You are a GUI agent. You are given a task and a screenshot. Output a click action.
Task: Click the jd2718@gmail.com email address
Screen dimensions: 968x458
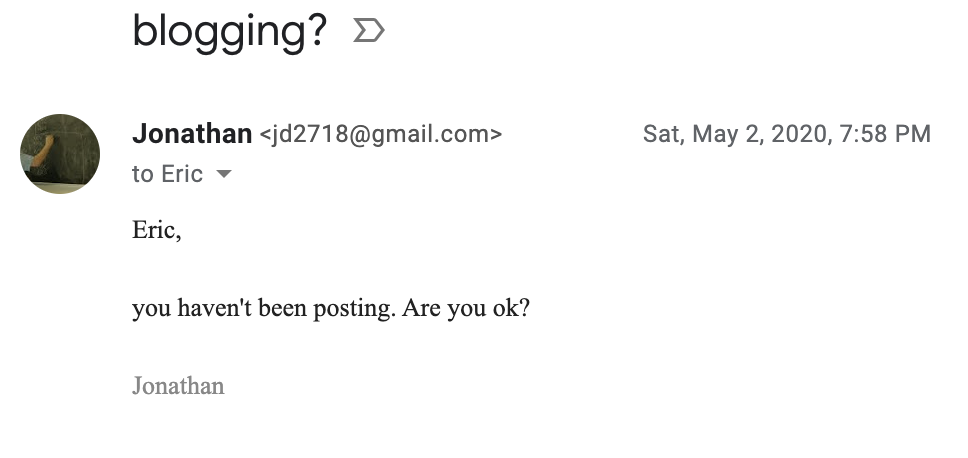[x=381, y=134]
